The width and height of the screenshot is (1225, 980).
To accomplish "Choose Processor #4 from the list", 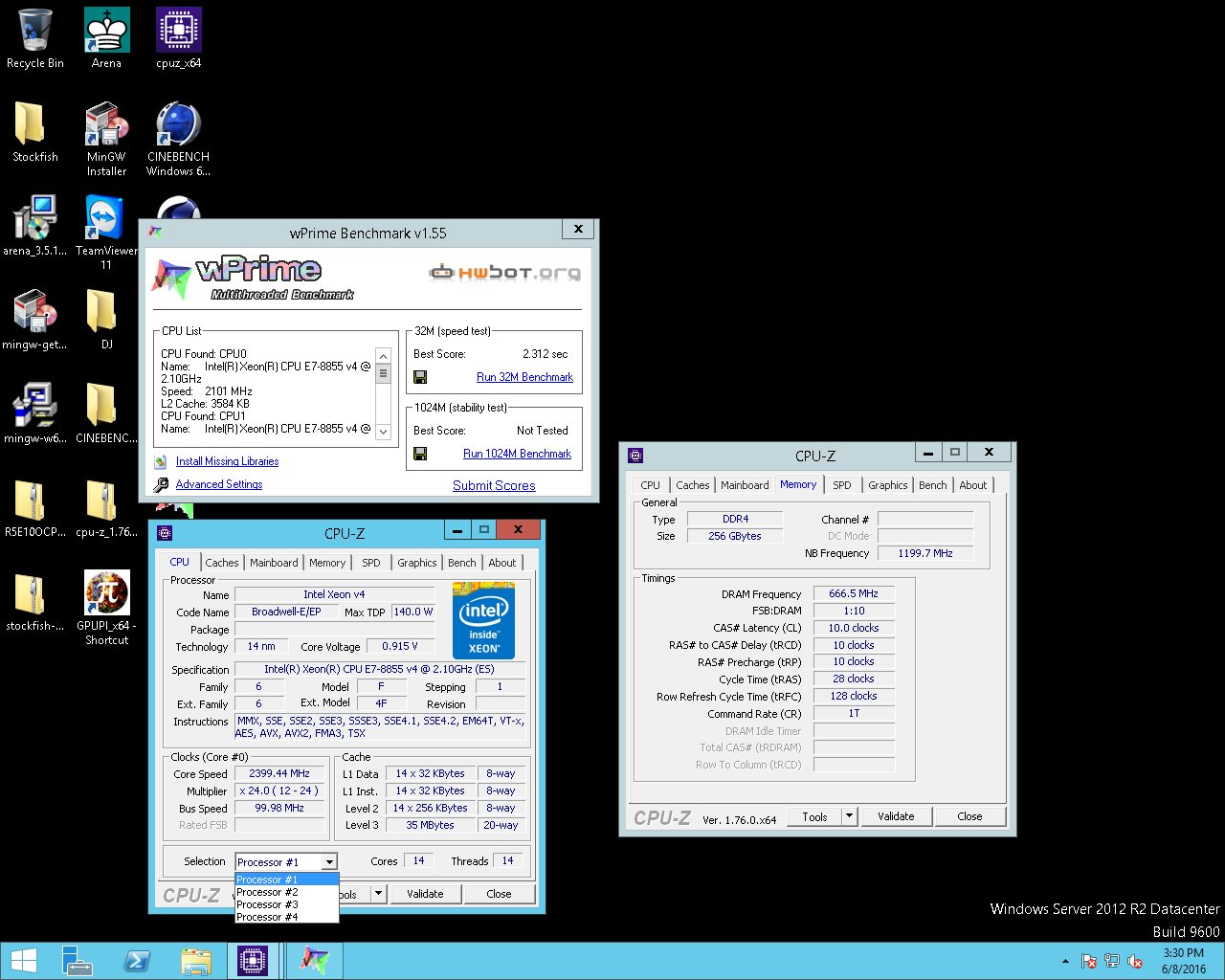I will click(287, 917).
